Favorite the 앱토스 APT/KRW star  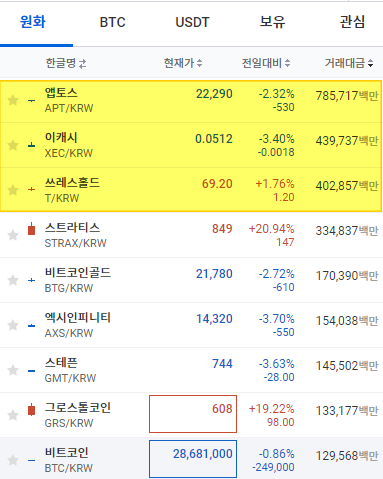click(13, 100)
